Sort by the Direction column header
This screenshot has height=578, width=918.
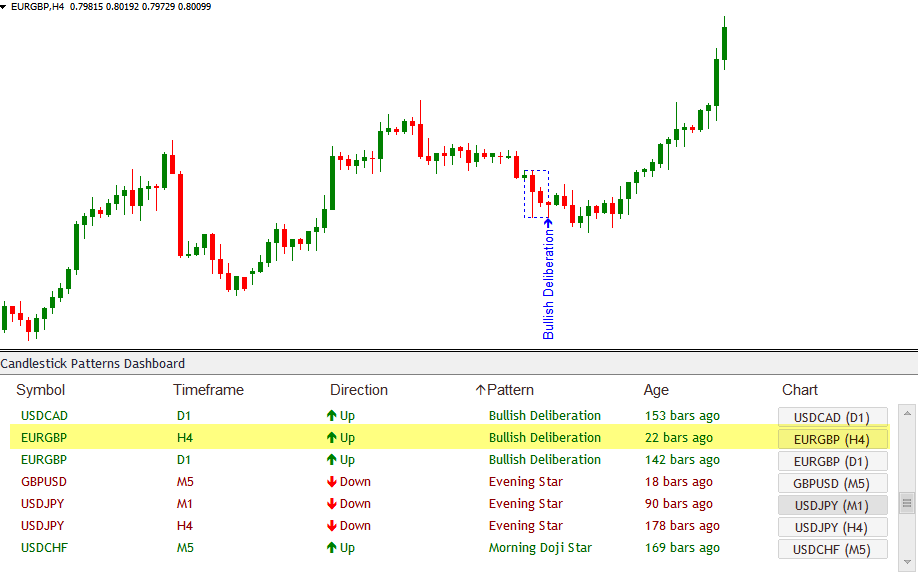359,390
